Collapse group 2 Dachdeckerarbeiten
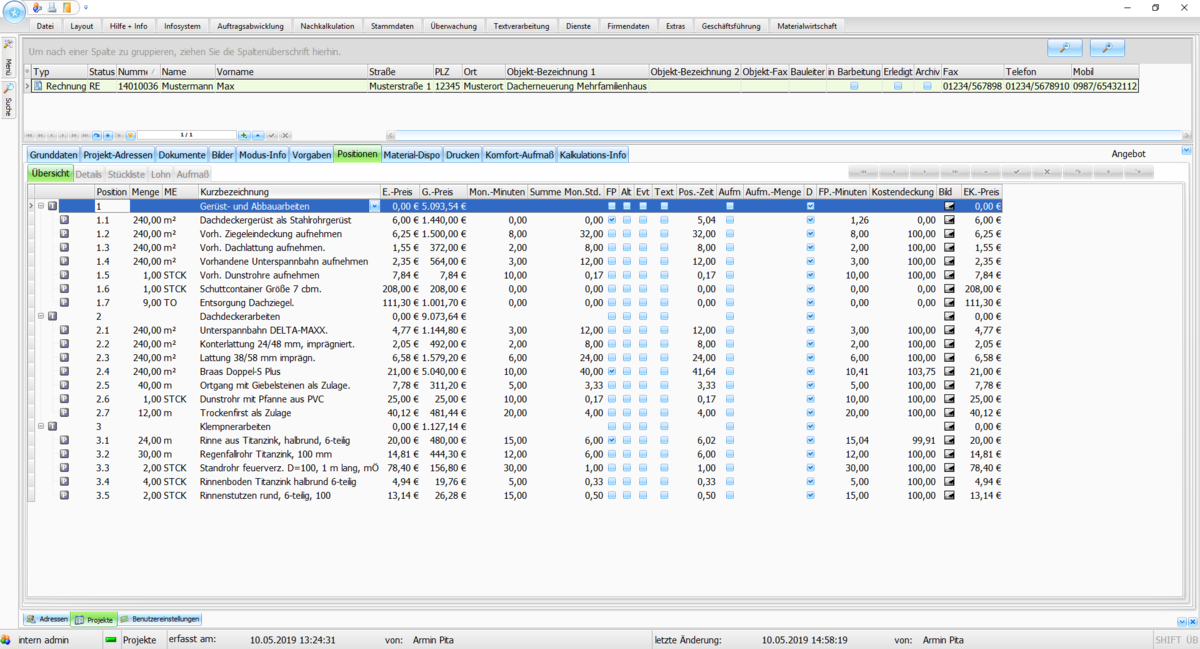 coord(41,316)
